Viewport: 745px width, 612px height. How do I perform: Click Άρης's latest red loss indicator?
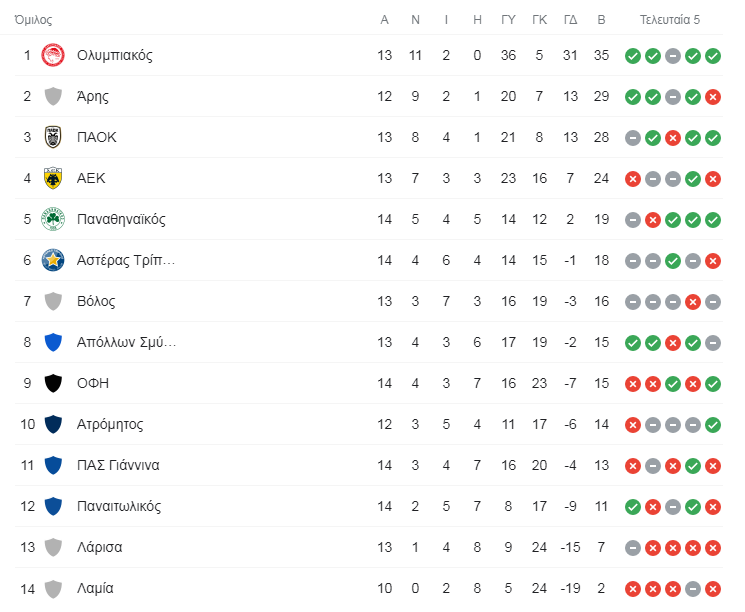(x=713, y=97)
